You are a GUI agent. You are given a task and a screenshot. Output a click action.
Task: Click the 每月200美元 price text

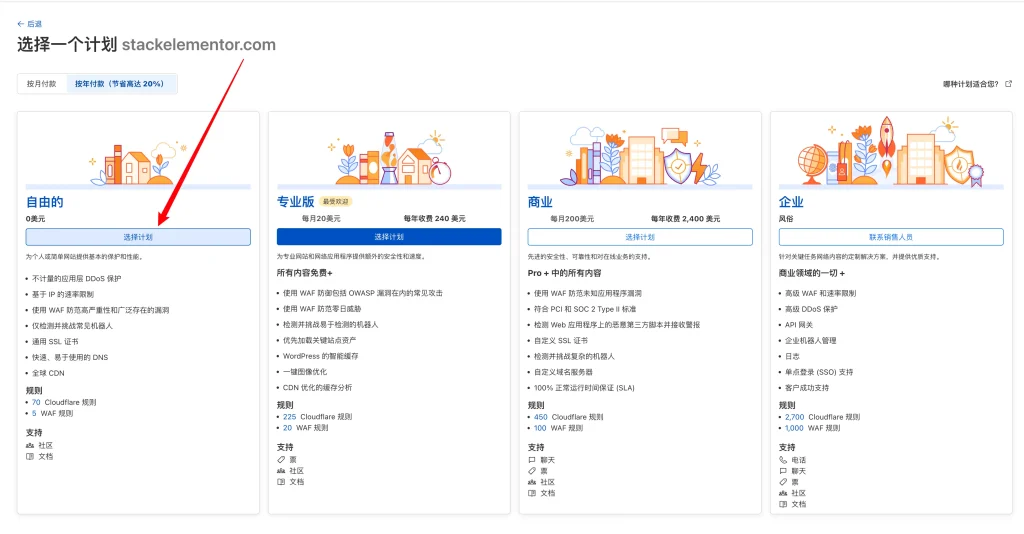tap(572, 219)
